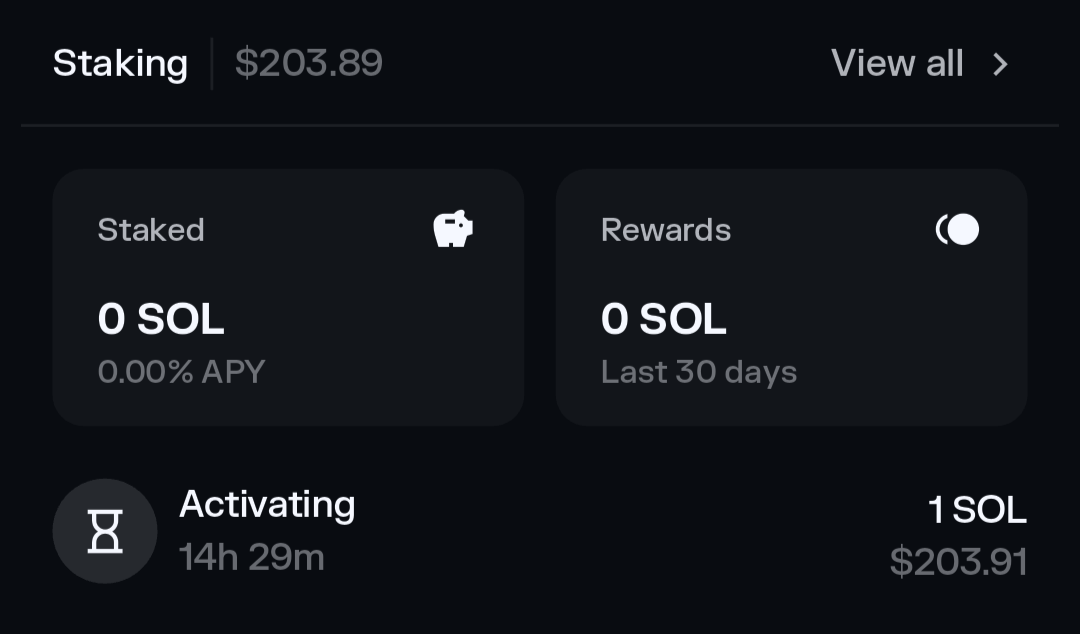
Task: Expand the Activating stake entry
Action: [x=540, y=531]
